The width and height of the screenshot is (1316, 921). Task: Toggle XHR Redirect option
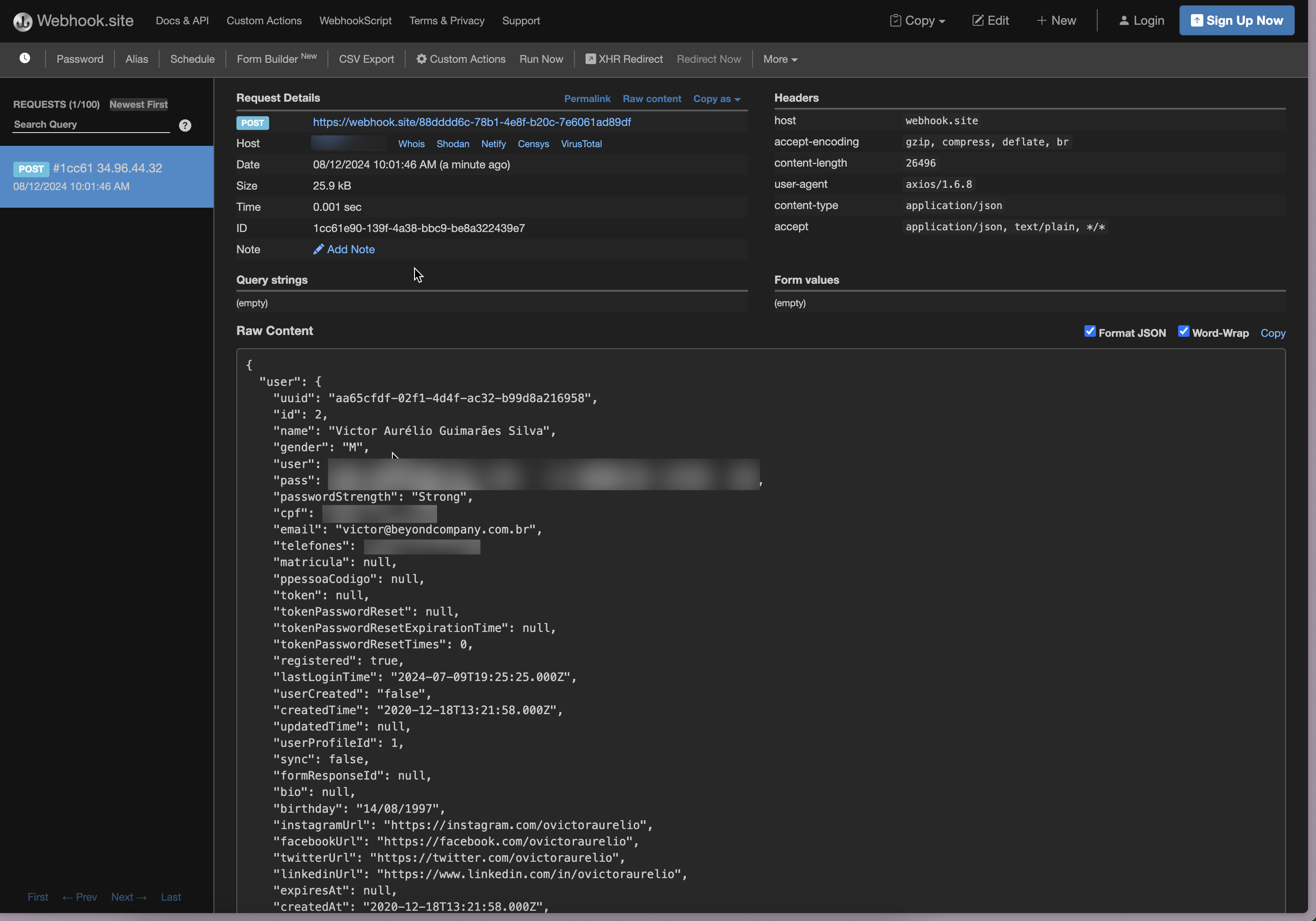[624, 59]
